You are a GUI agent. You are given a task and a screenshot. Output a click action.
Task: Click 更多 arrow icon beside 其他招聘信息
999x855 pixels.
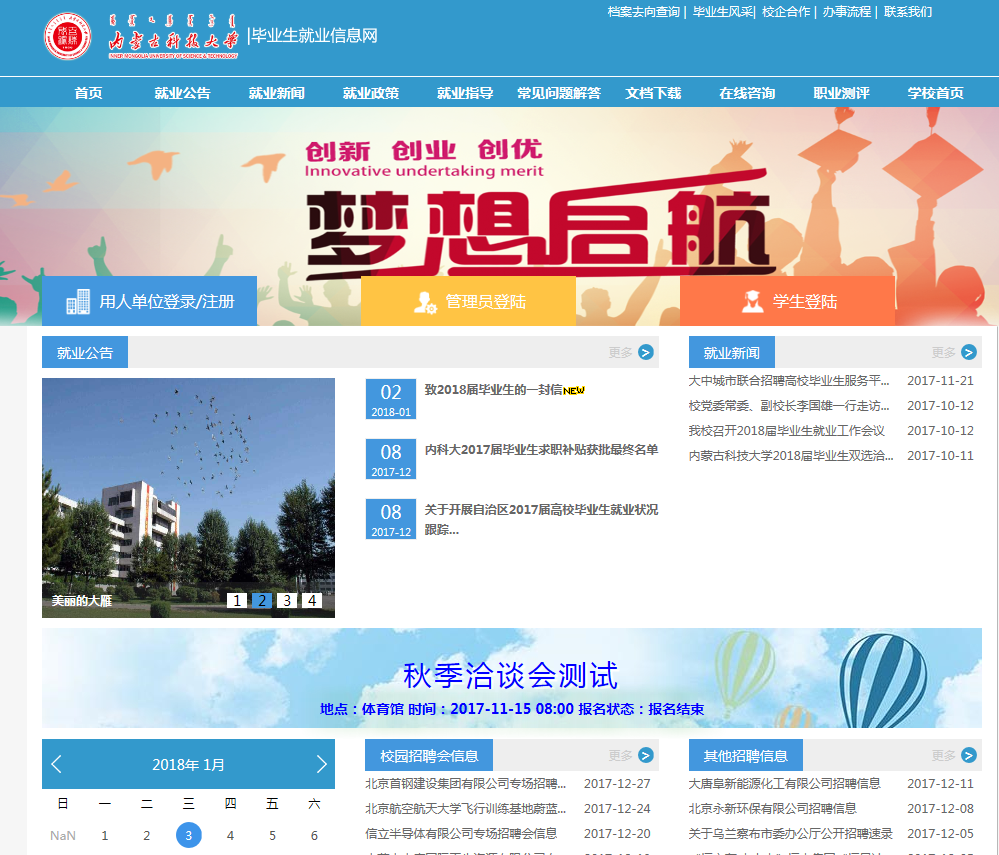click(968, 755)
